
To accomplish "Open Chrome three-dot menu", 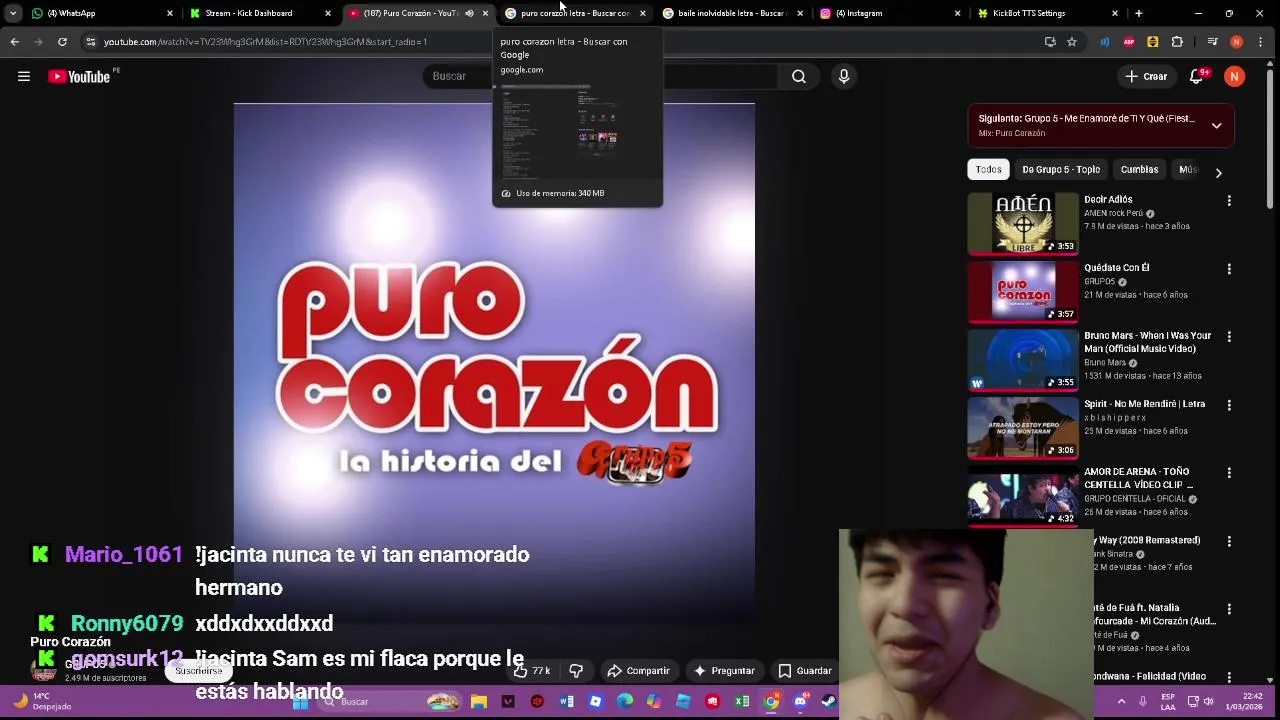I will point(1261,42).
